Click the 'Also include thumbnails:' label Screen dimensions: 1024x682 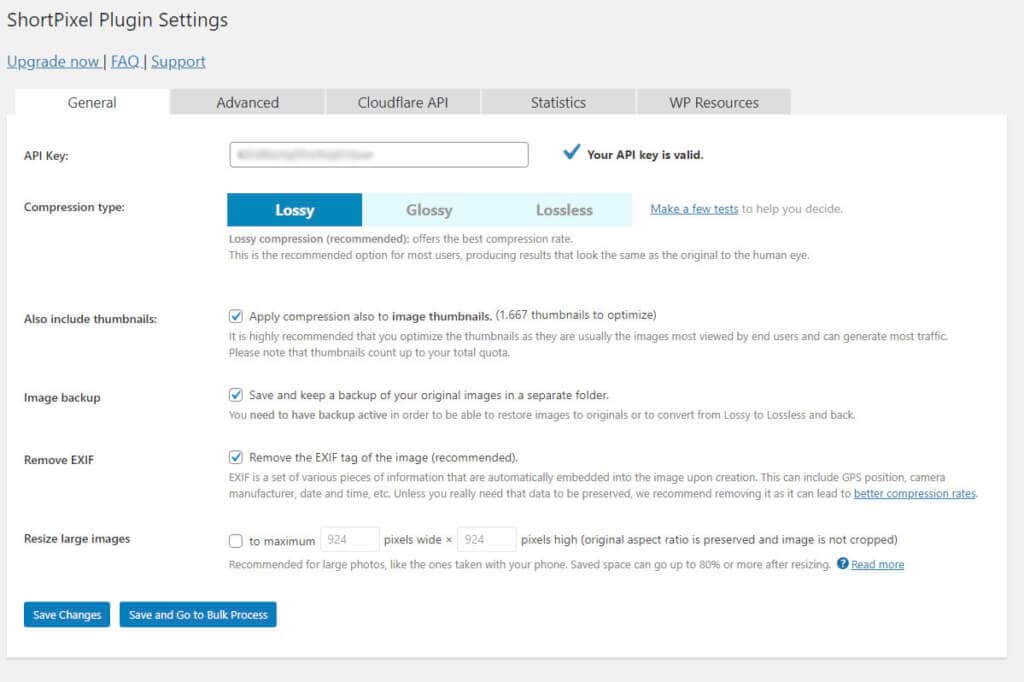click(x=90, y=319)
